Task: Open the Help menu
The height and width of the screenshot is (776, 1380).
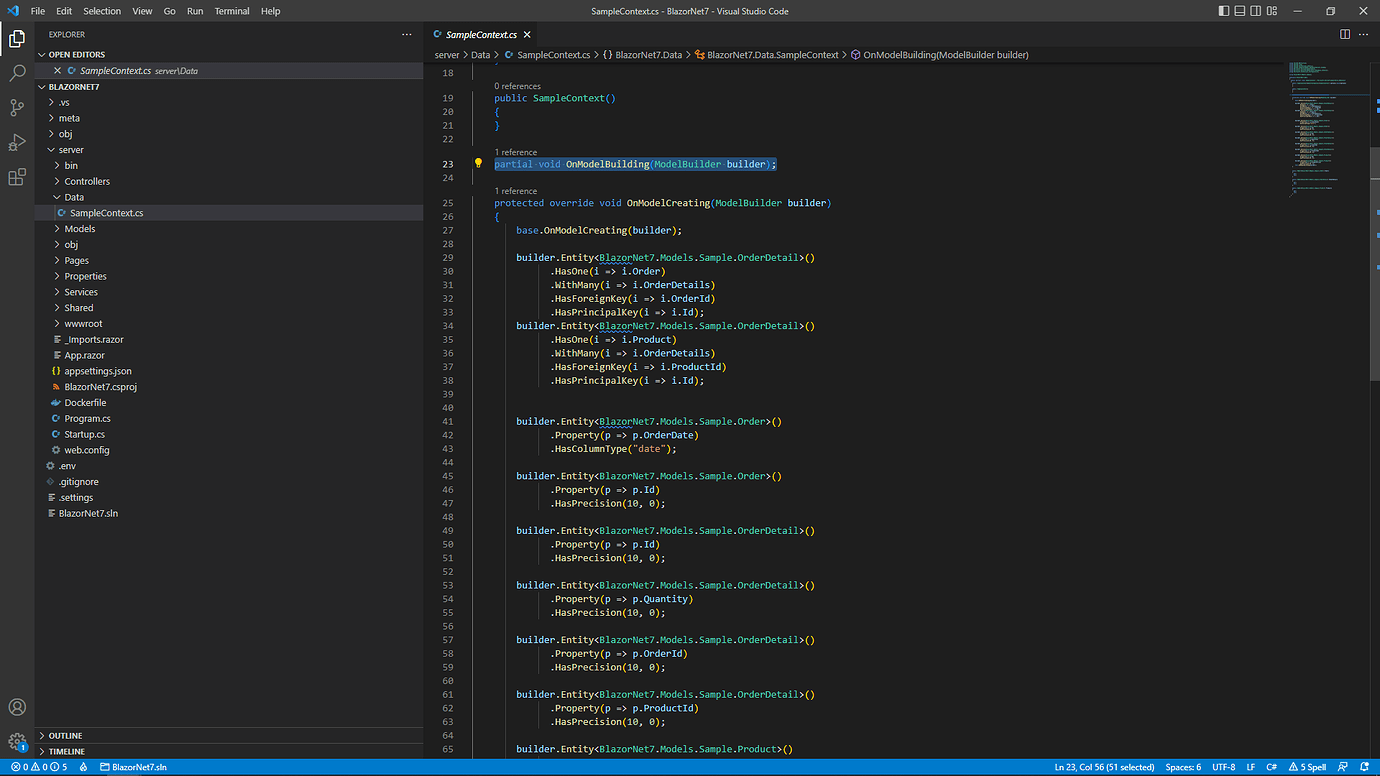Action: click(270, 11)
